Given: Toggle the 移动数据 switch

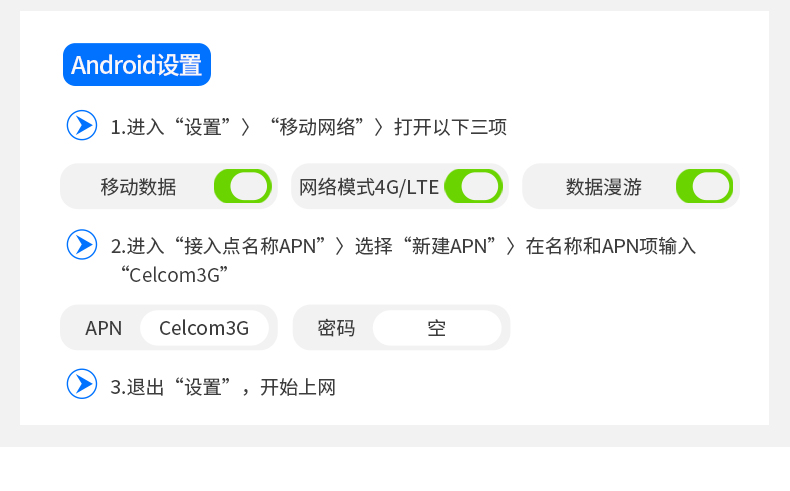Looking at the screenshot, I should click(x=243, y=186).
